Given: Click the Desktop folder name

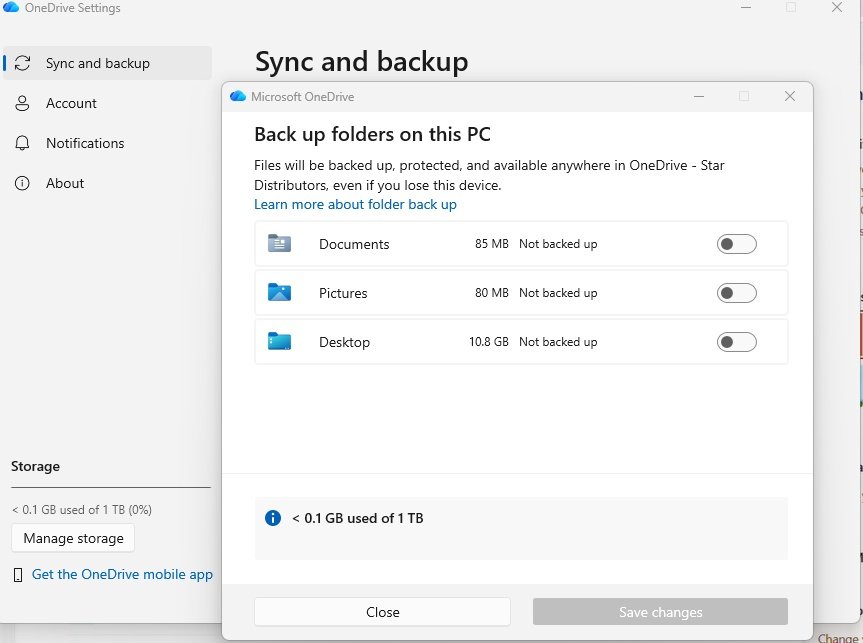Looking at the screenshot, I should click(x=345, y=342).
